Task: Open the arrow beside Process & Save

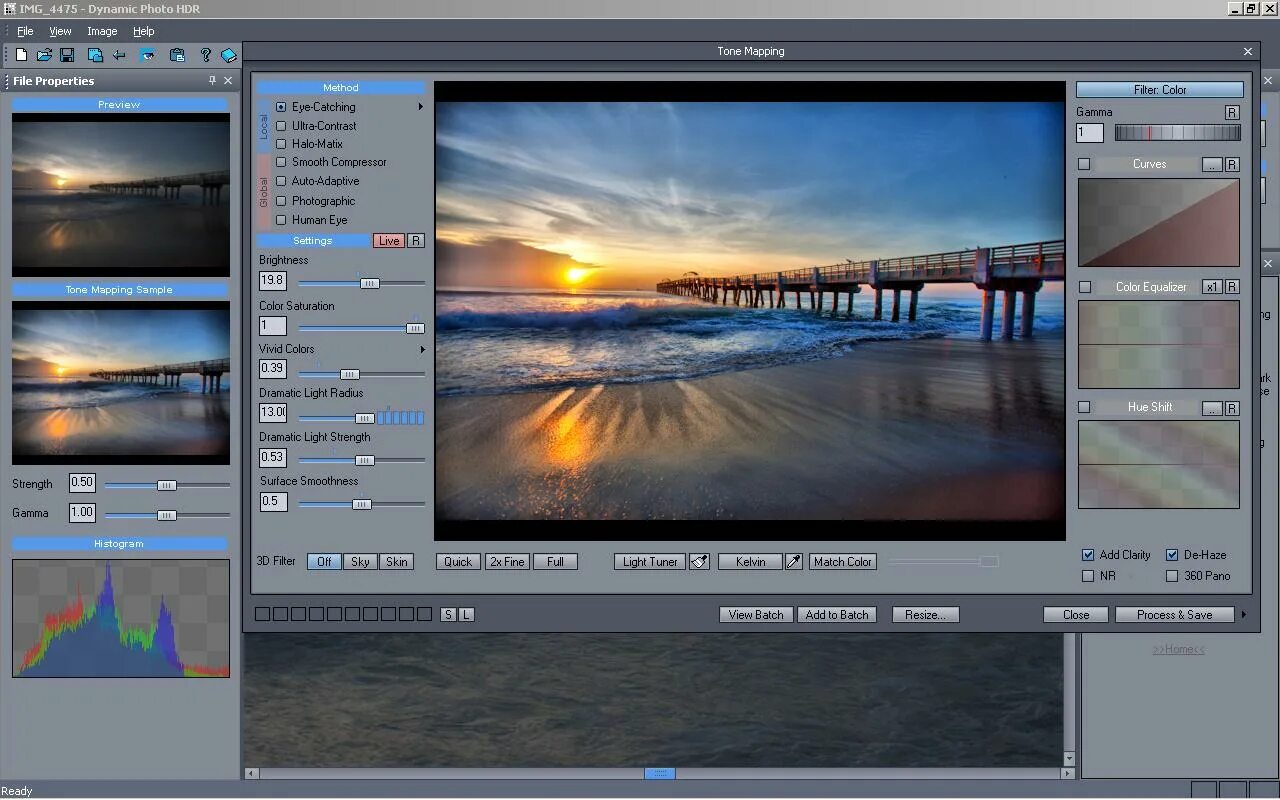Action: click(1244, 614)
